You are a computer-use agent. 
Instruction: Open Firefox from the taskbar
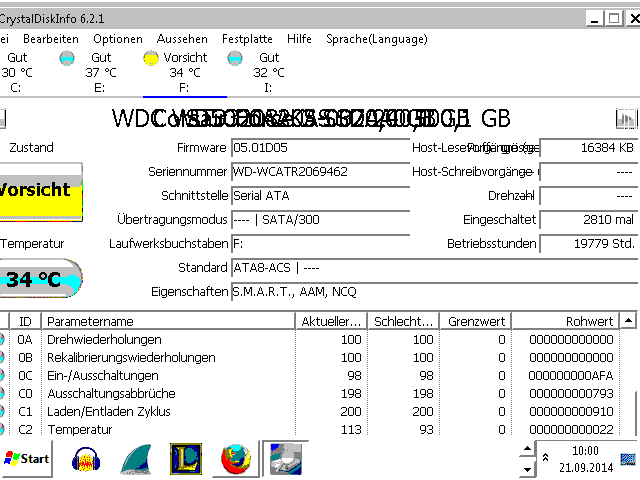(236, 459)
